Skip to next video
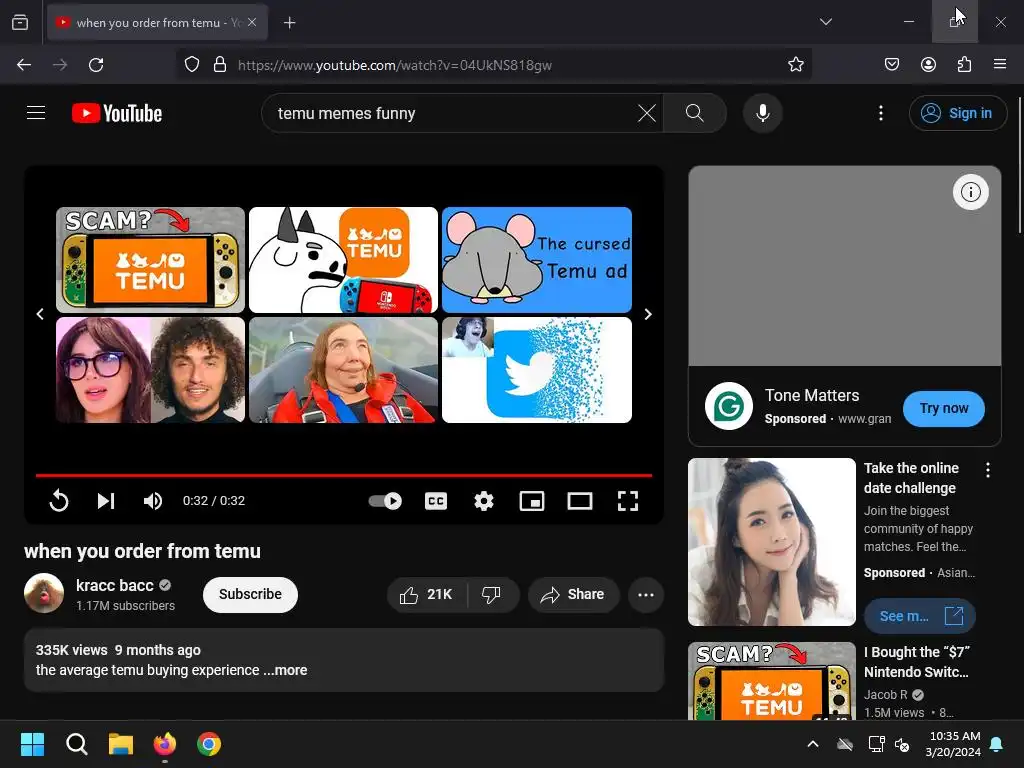 click(x=106, y=501)
